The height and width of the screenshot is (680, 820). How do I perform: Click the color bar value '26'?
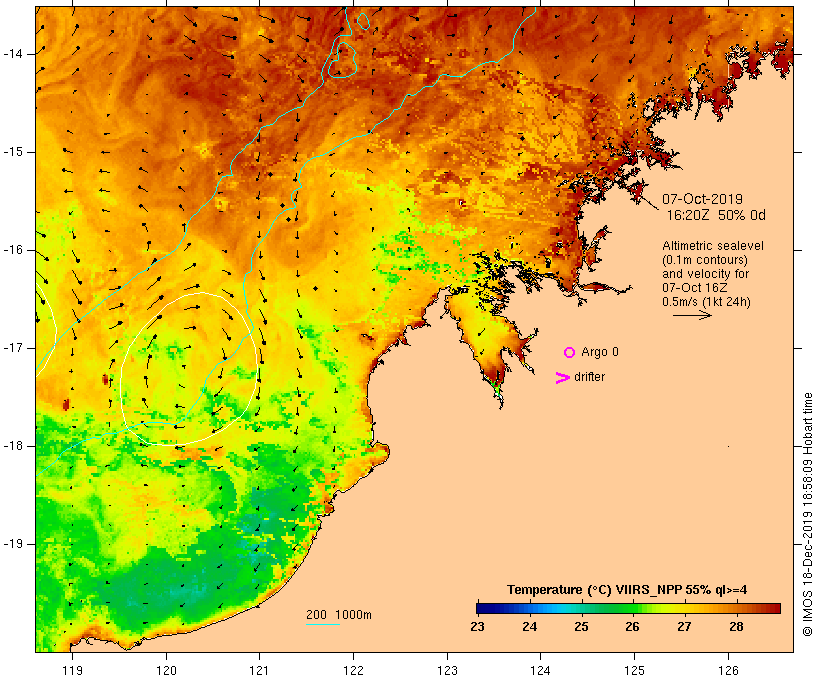(632, 627)
